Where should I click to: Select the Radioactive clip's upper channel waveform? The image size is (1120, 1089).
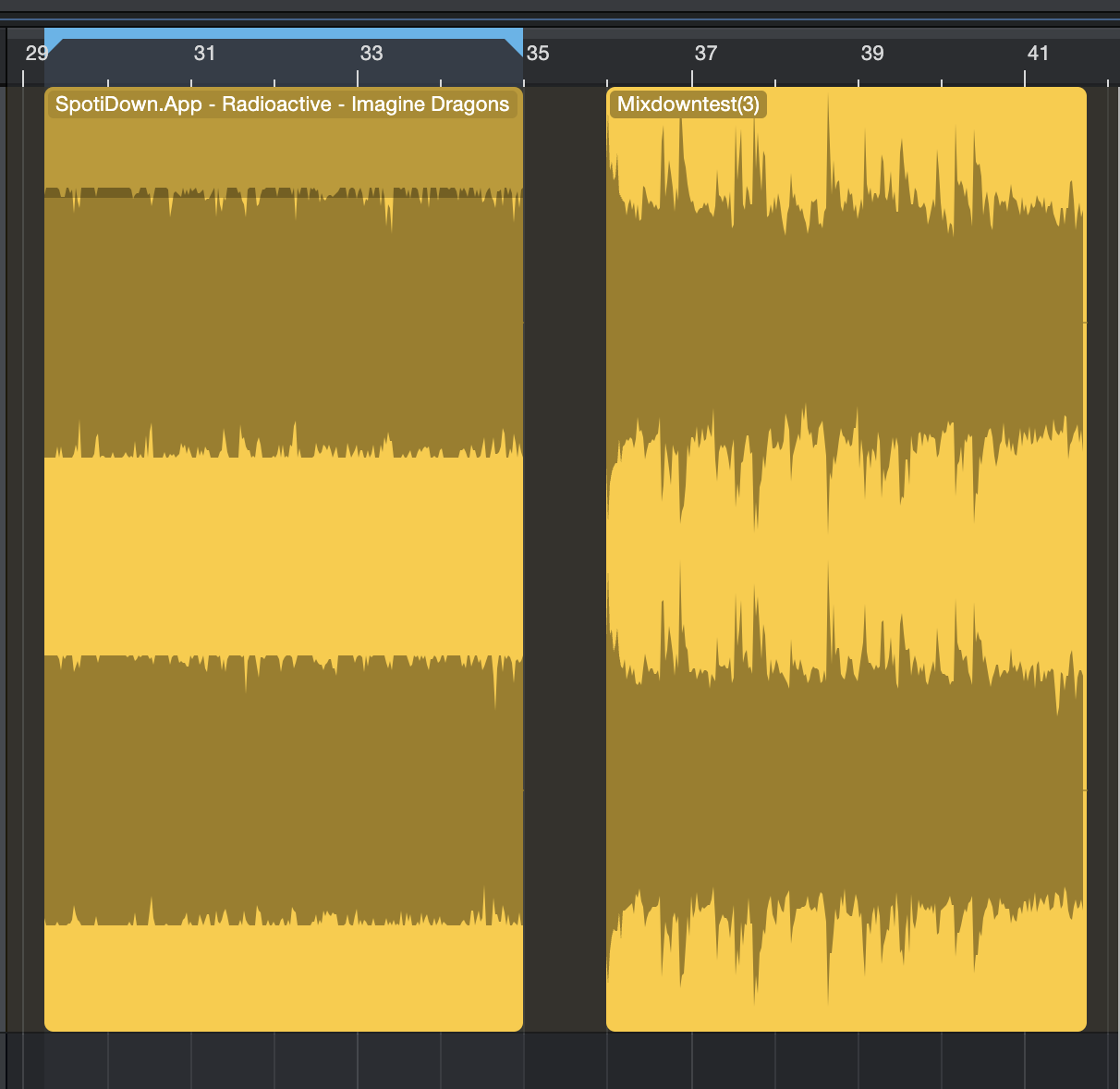(x=284, y=324)
